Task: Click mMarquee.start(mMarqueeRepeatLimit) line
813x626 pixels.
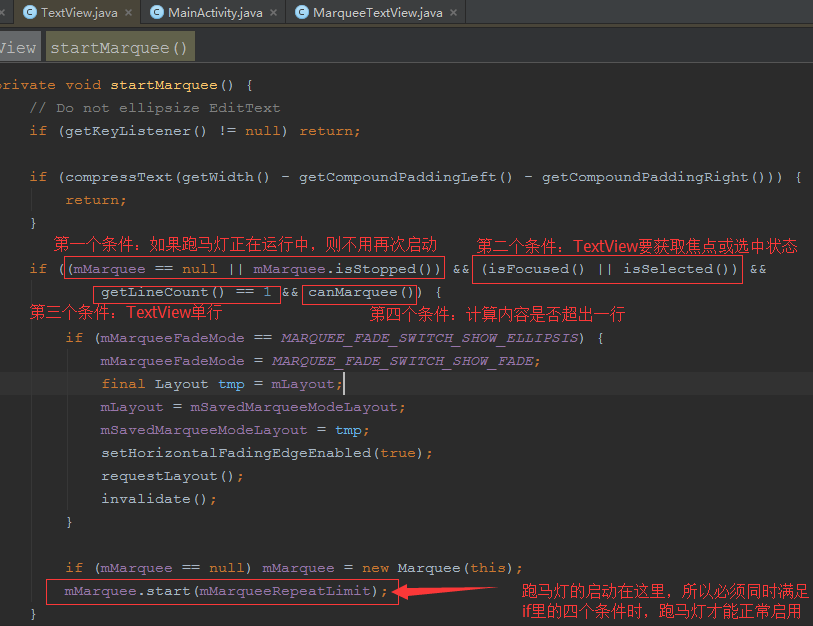Action: click(x=226, y=591)
